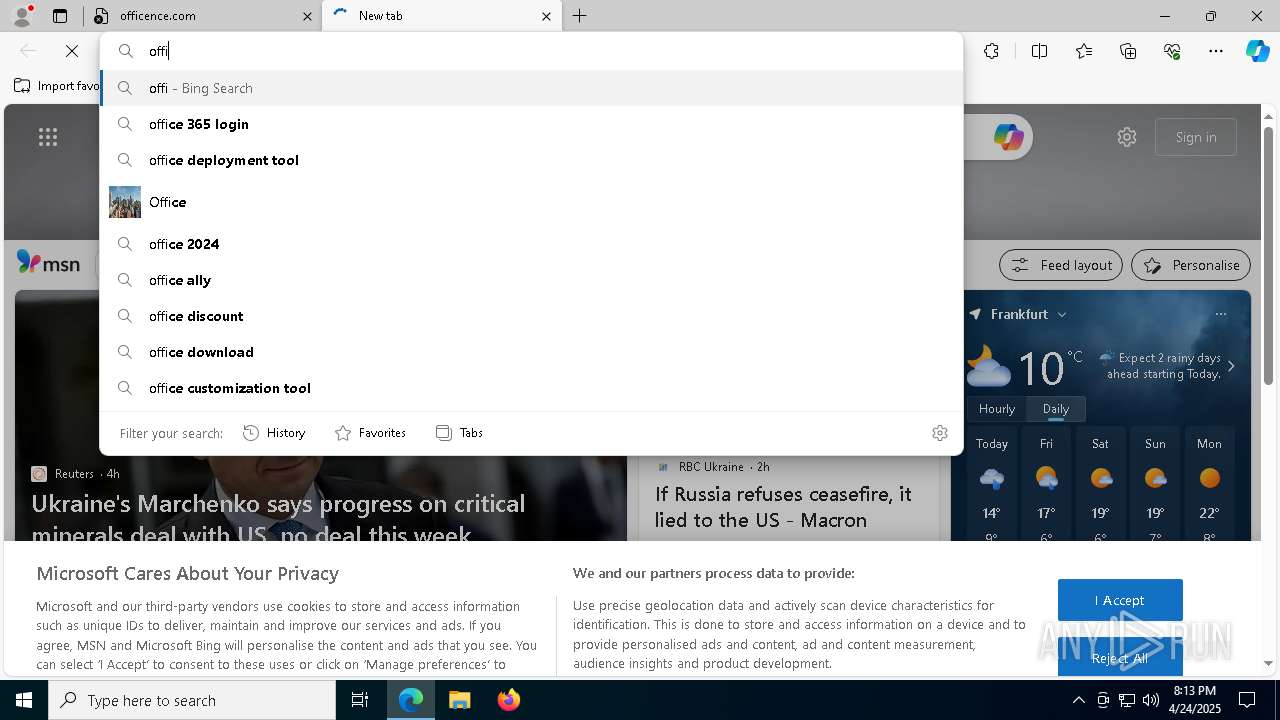The image size is (1280, 720).
Task: Click the Personalise button
Action: click(x=1191, y=265)
